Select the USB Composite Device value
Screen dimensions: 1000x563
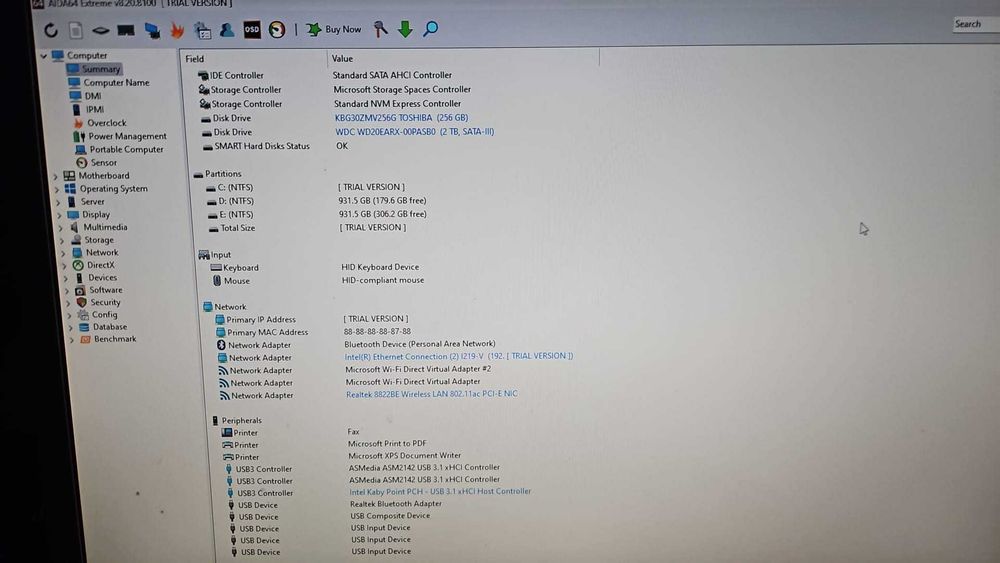click(x=390, y=516)
